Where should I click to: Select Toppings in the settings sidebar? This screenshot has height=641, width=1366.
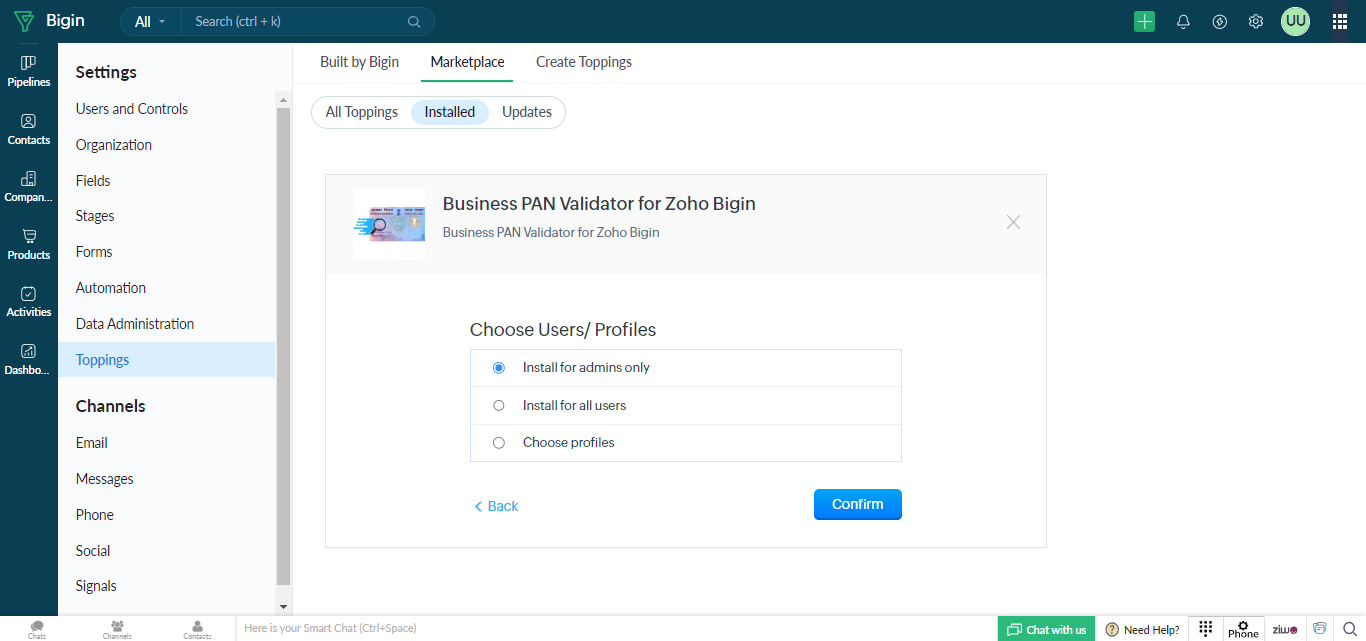pyautogui.click(x=167, y=360)
